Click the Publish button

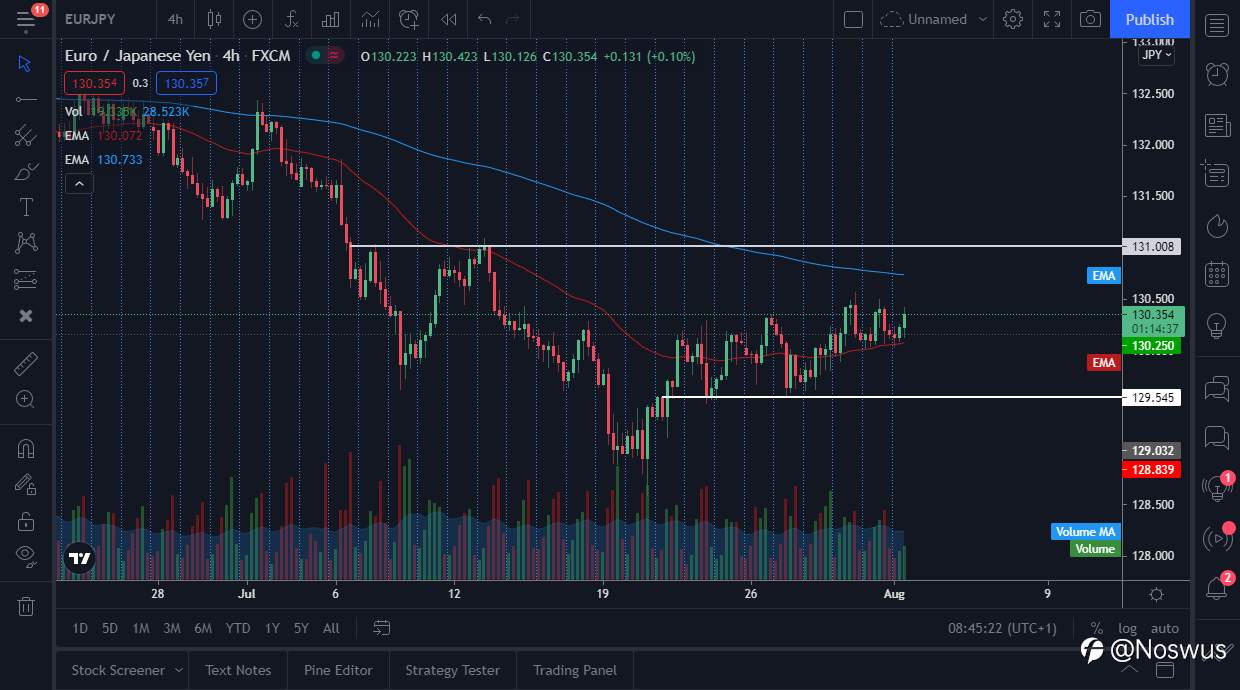pos(1150,19)
